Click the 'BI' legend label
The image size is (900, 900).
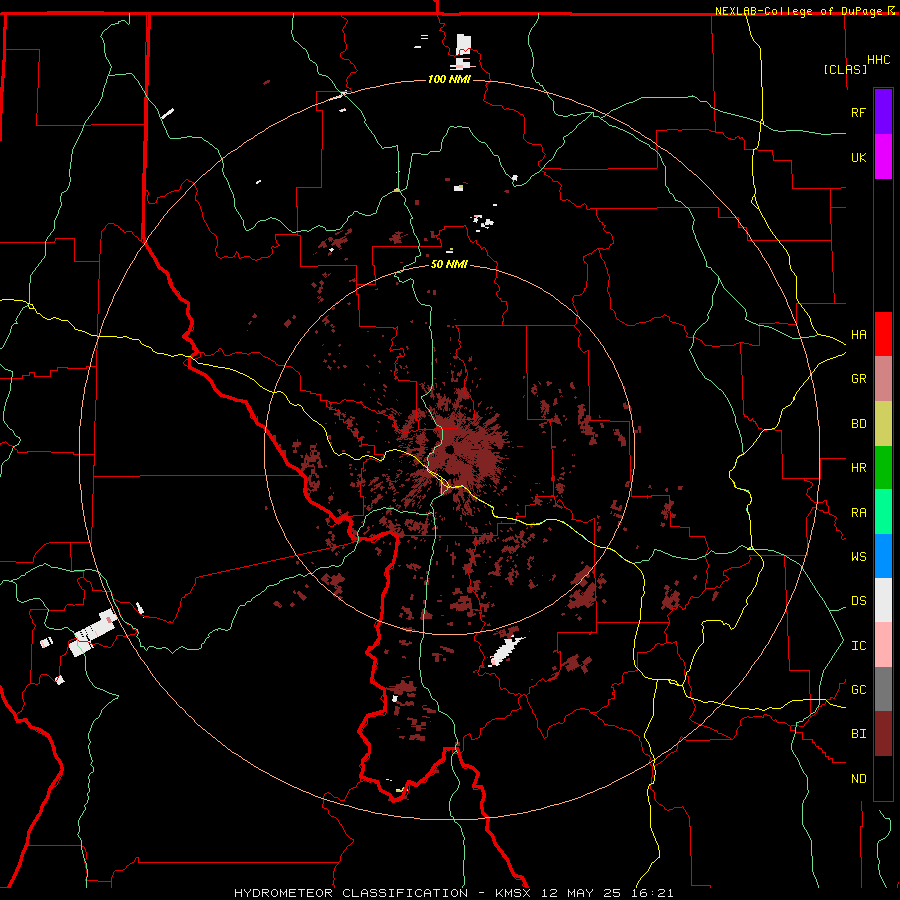pyautogui.click(x=858, y=734)
